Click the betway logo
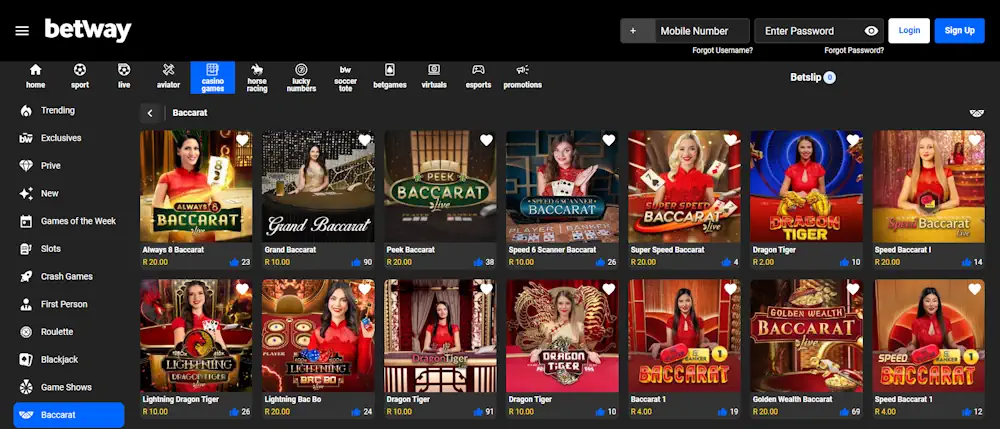1000x429 pixels. click(x=87, y=30)
